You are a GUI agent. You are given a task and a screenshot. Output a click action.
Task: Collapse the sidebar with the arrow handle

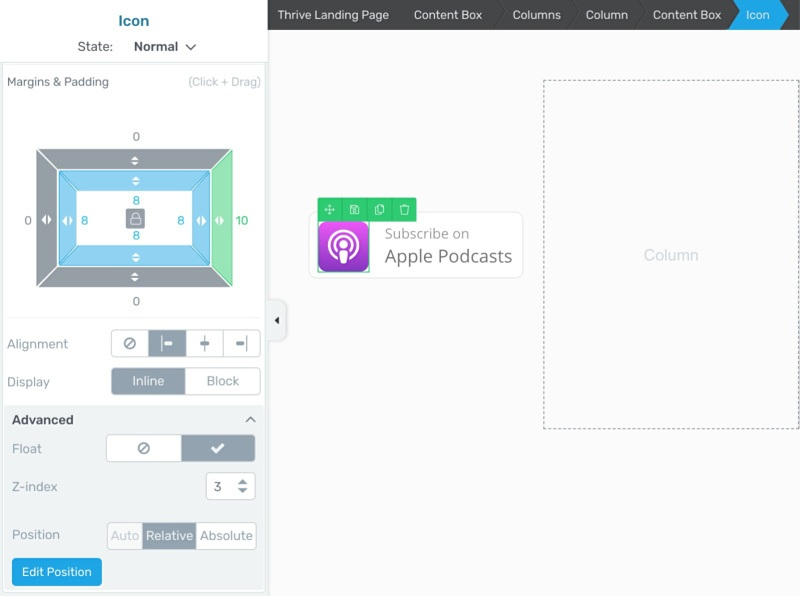click(277, 321)
